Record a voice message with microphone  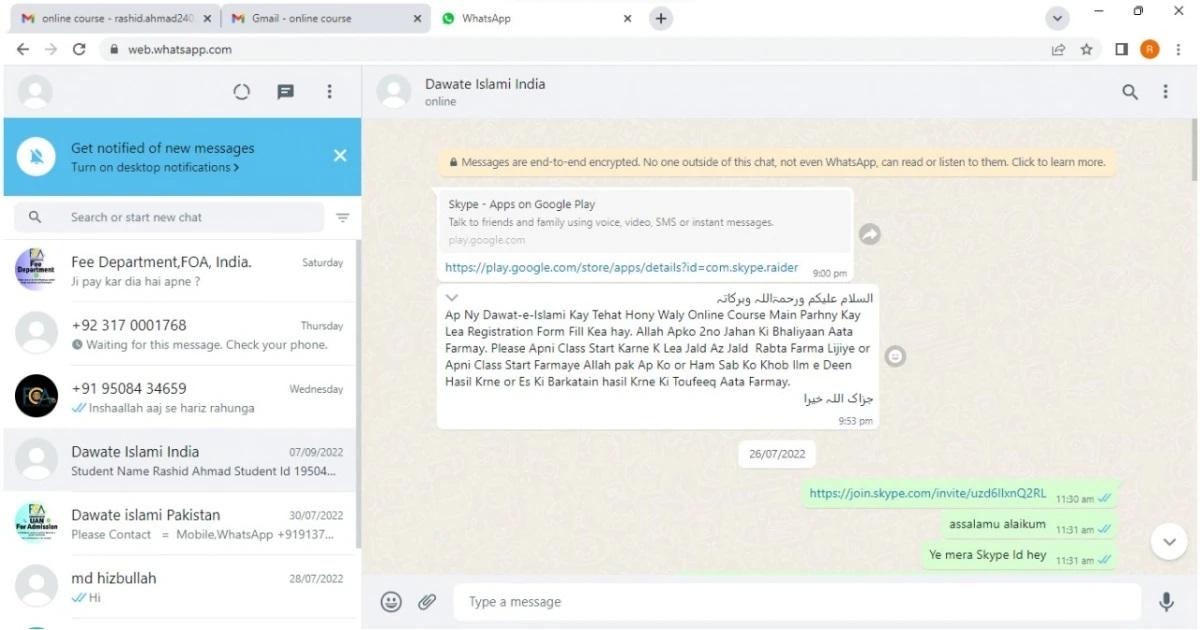coord(1166,602)
